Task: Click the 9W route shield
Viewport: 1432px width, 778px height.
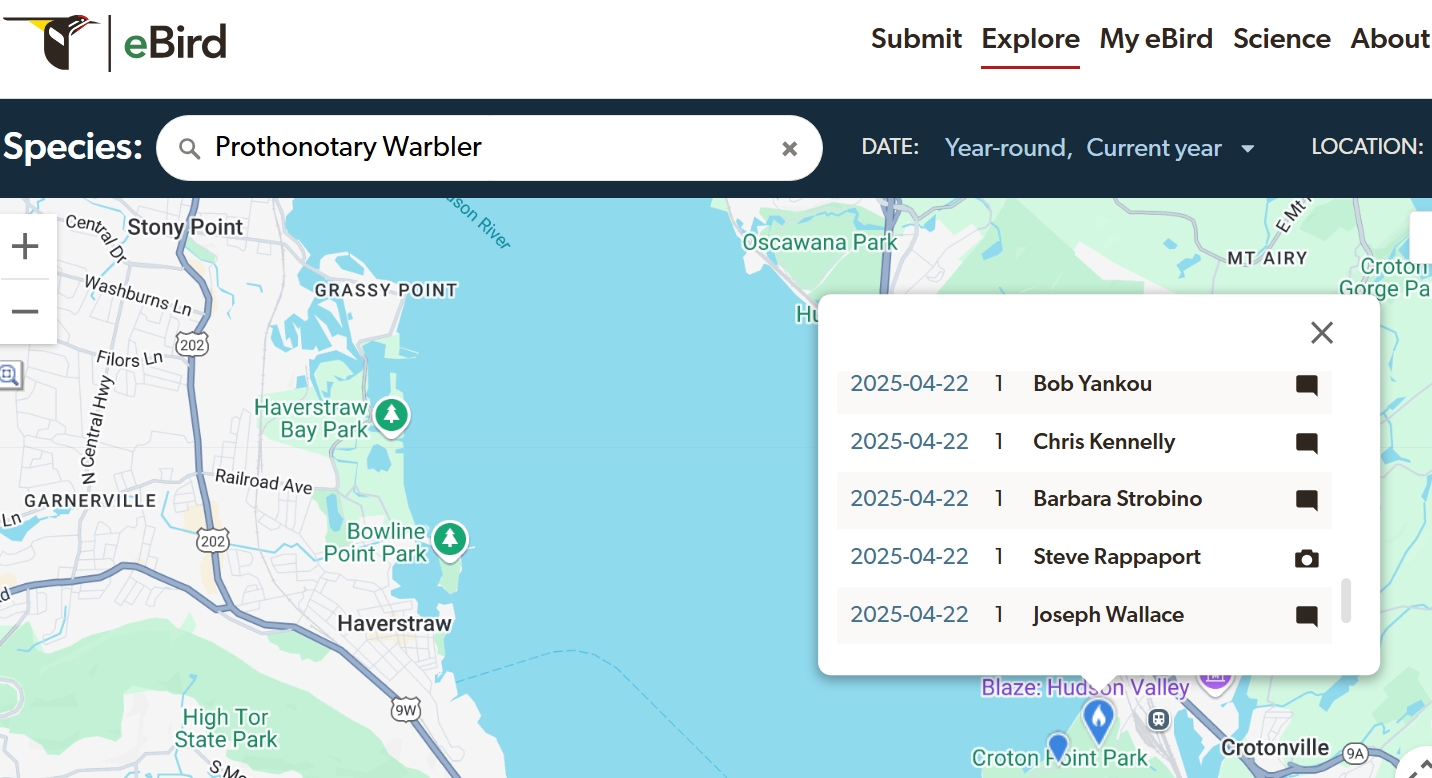Action: click(405, 711)
